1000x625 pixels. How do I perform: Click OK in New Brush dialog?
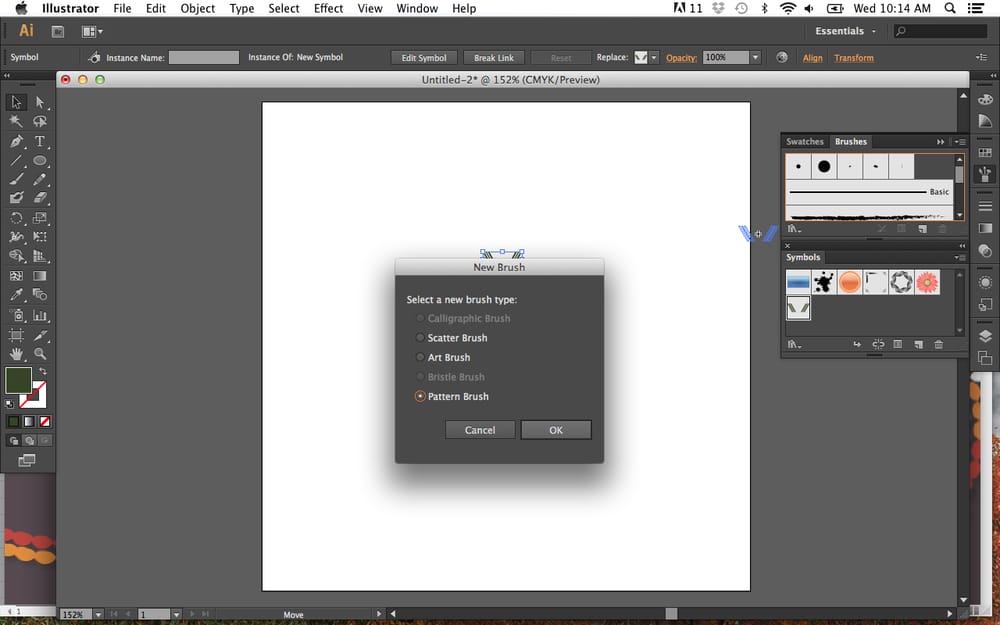pyautogui.click(x=556, y=430)
